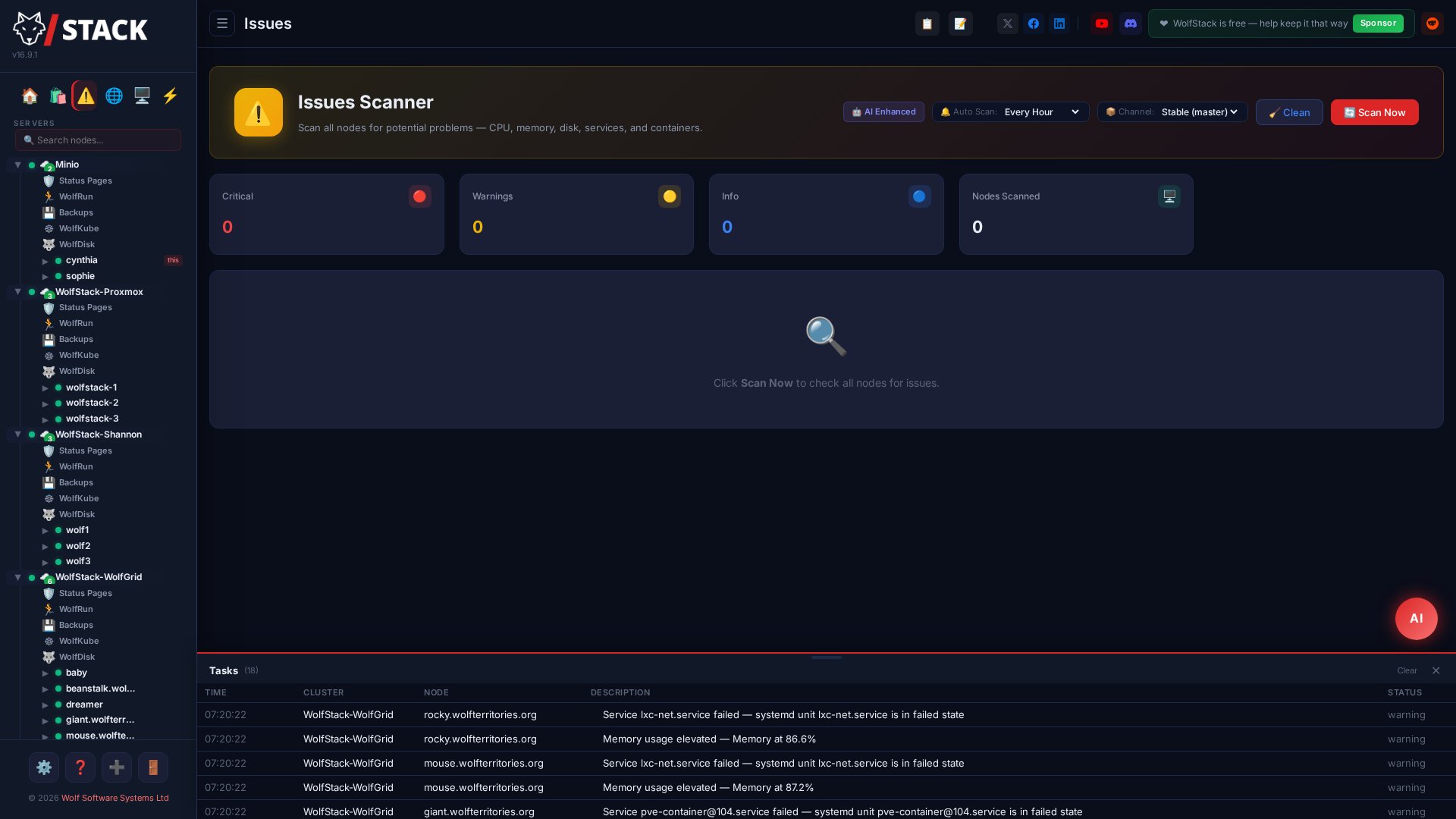Open the Help question mark icon
The width and height of the screenshot is (1456, 819).
point(80,767)
